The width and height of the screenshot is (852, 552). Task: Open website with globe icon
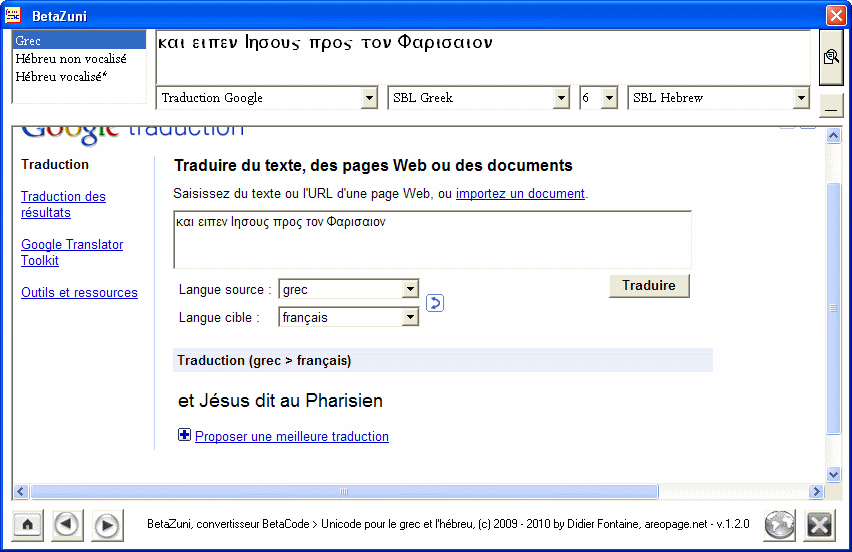tap(780, 525)
